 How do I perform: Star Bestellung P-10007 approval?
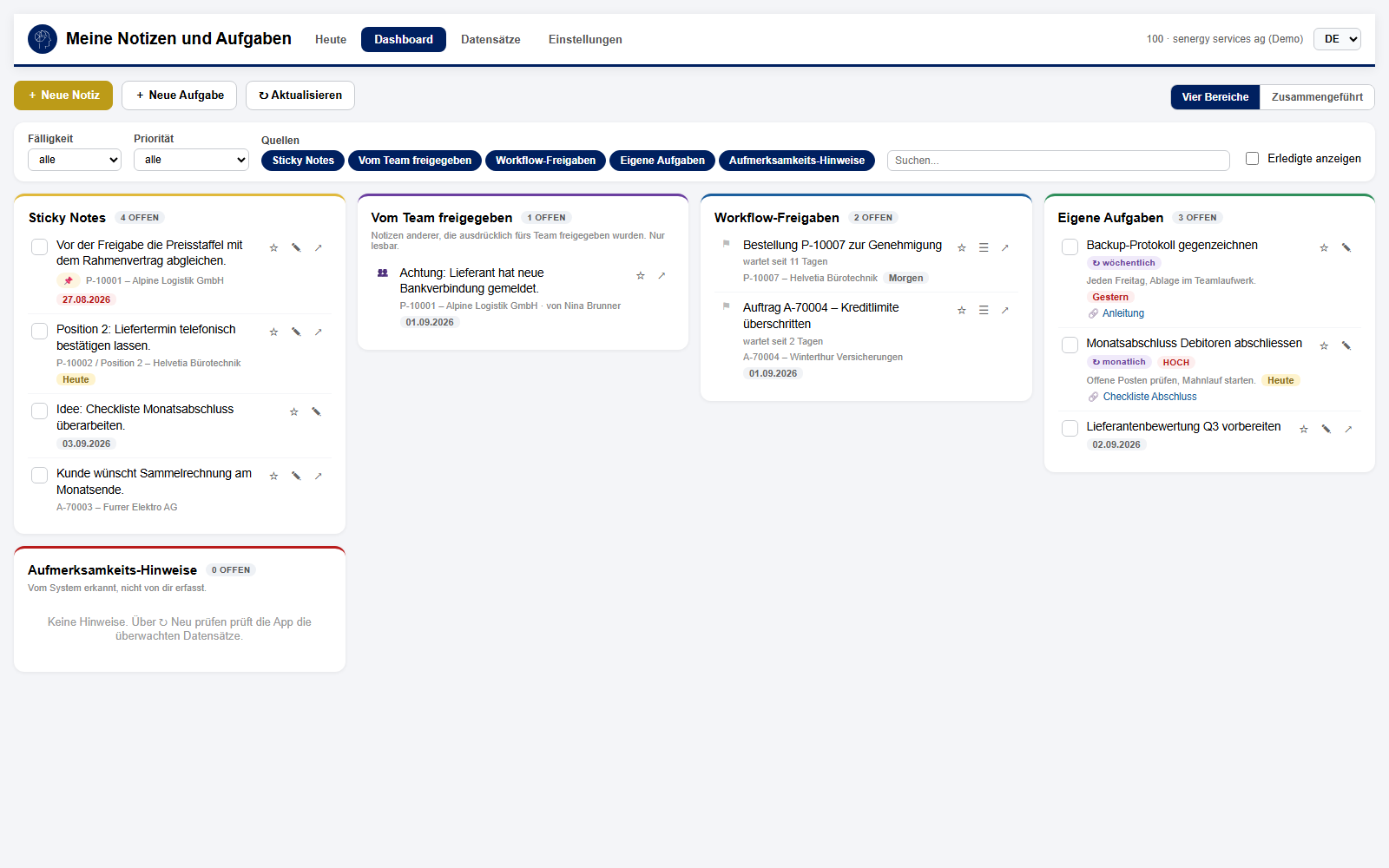click(962, 247)
